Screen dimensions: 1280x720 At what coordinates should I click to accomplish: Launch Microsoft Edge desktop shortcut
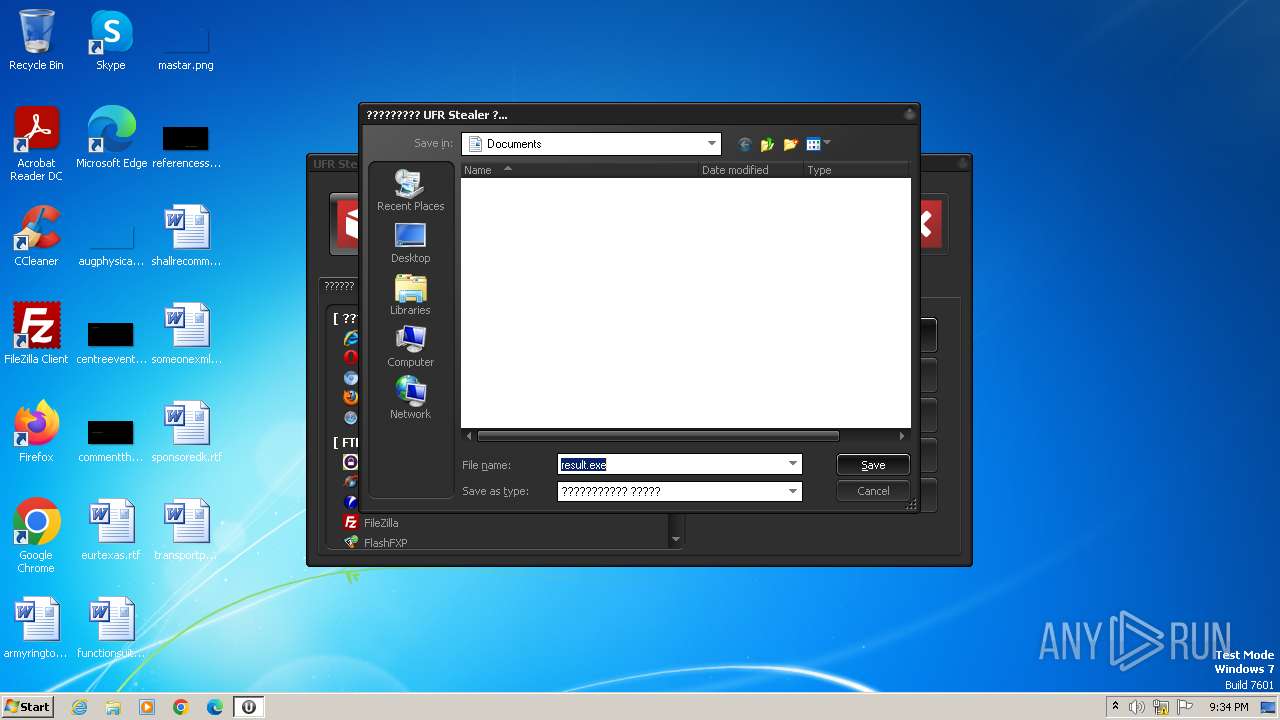click(111, 138)
